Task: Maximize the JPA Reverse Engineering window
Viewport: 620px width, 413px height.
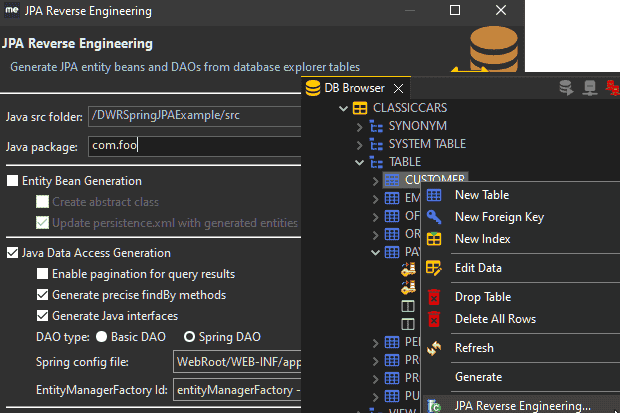Action: pos(455,10)
